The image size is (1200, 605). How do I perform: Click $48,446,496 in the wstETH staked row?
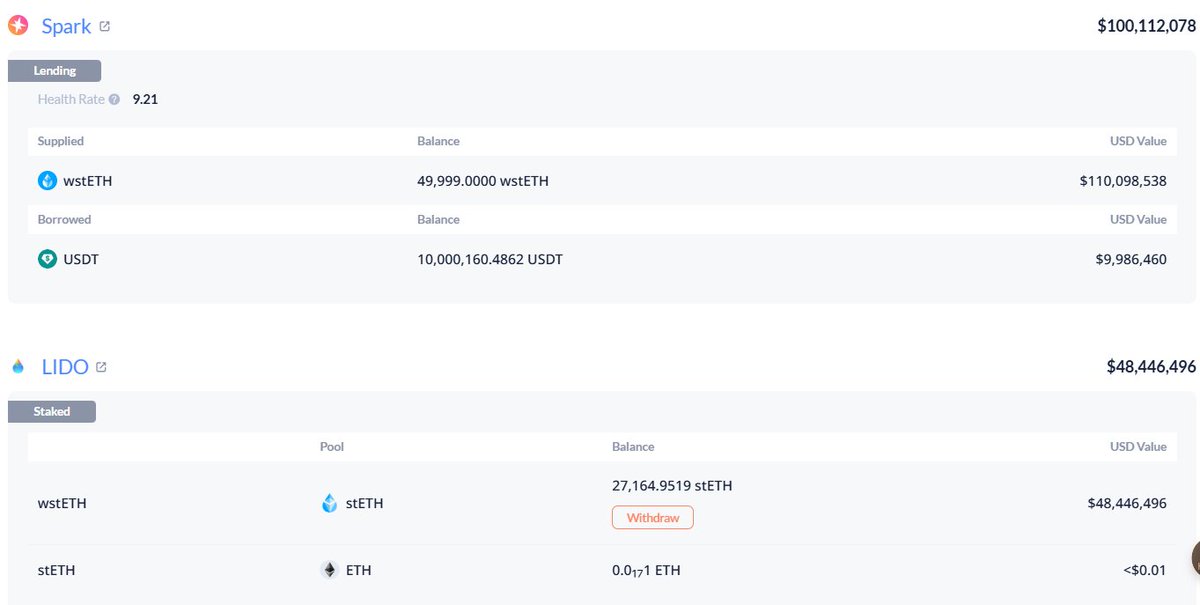click(x=1127, y=503)
